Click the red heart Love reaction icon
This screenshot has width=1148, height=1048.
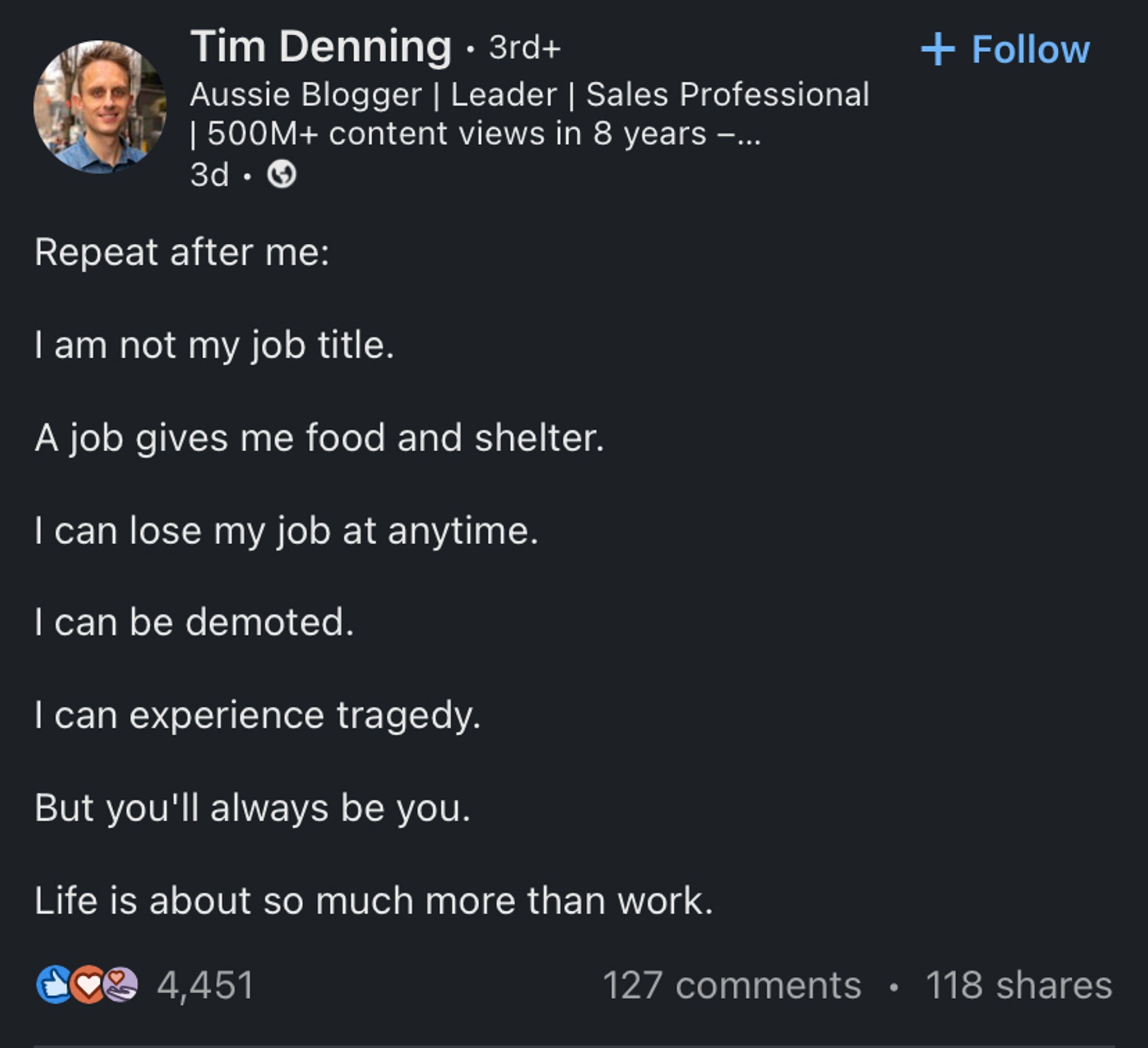(87, 985)
